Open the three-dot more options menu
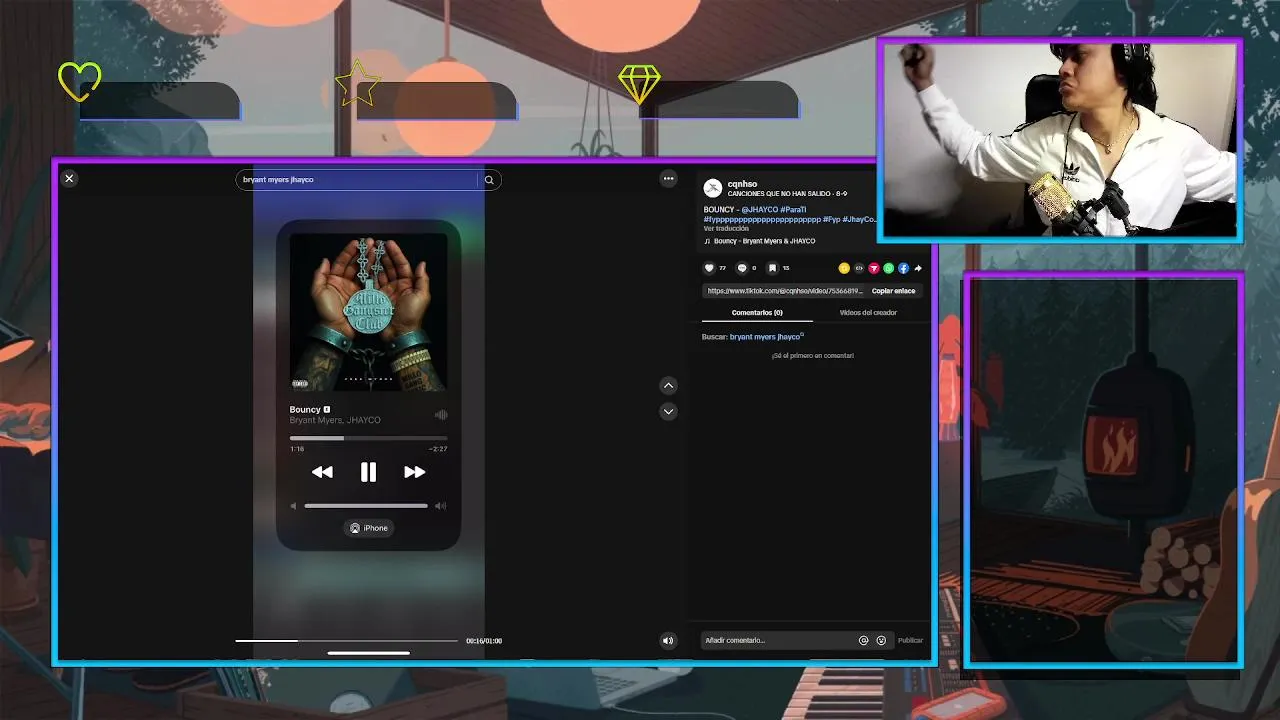 [668, 178]
